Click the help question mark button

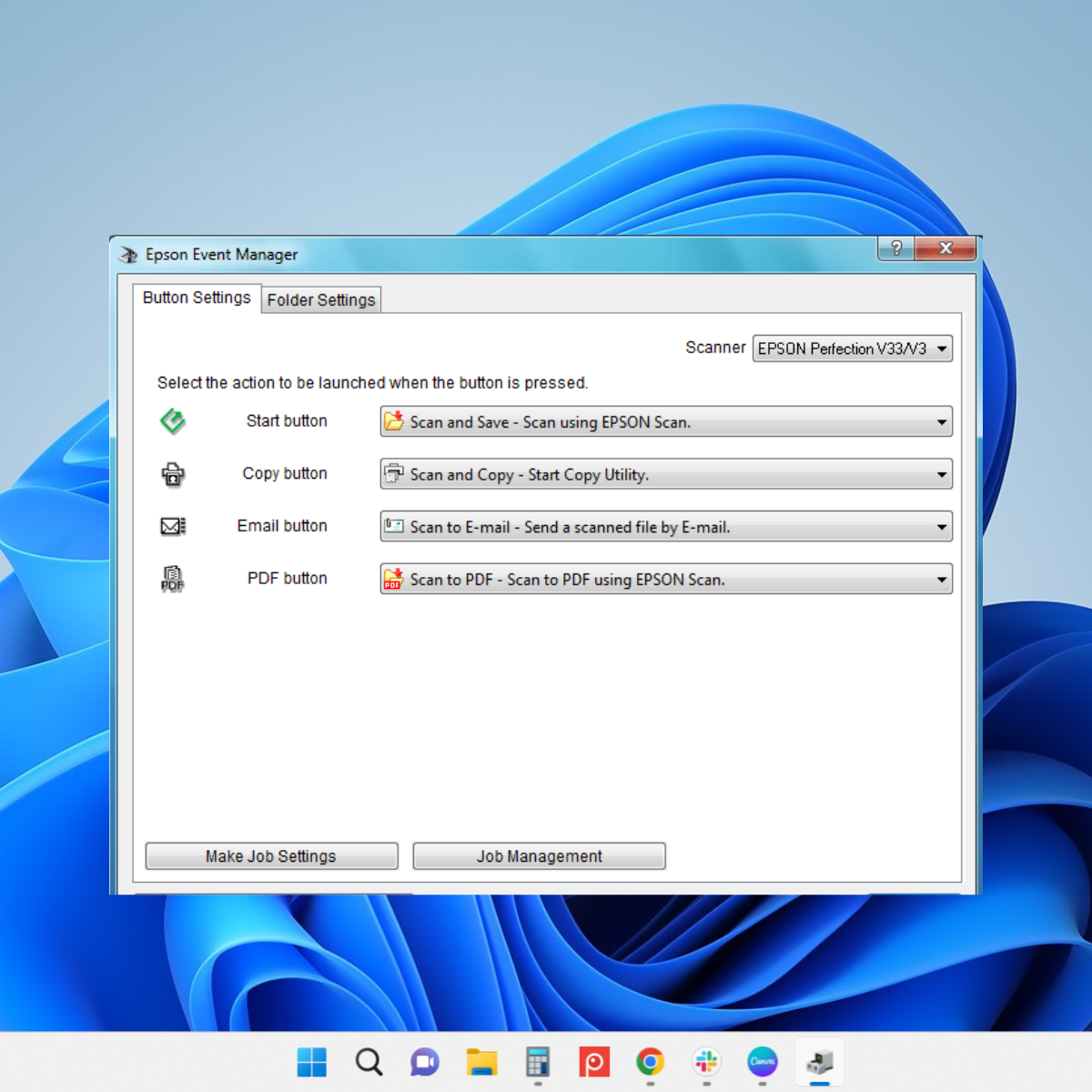(896, 248)
